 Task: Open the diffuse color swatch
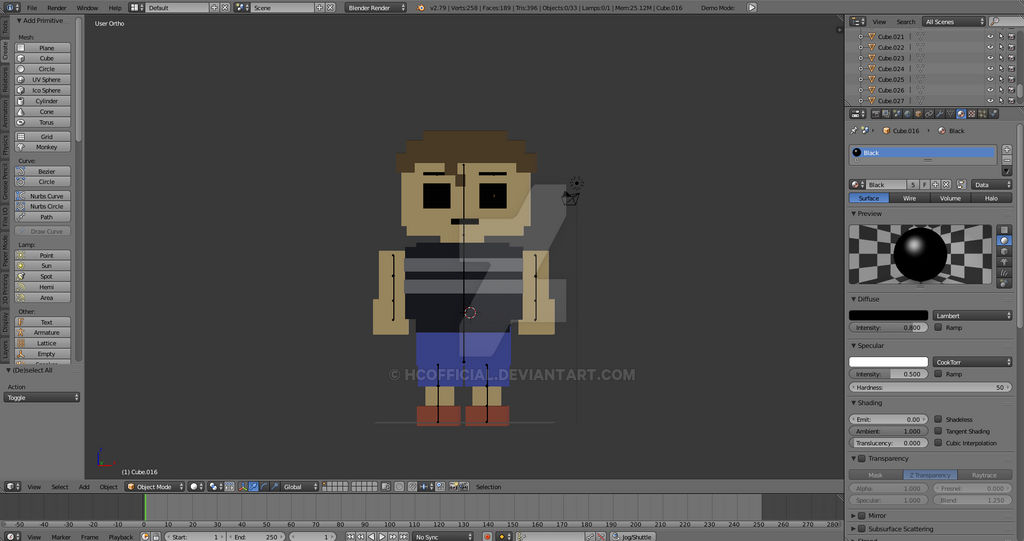coord(888,316)
